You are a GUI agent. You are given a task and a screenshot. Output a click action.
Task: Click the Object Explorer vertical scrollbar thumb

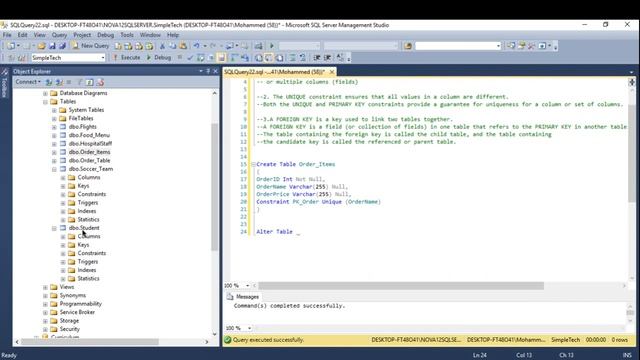click(x=215, y=186)
